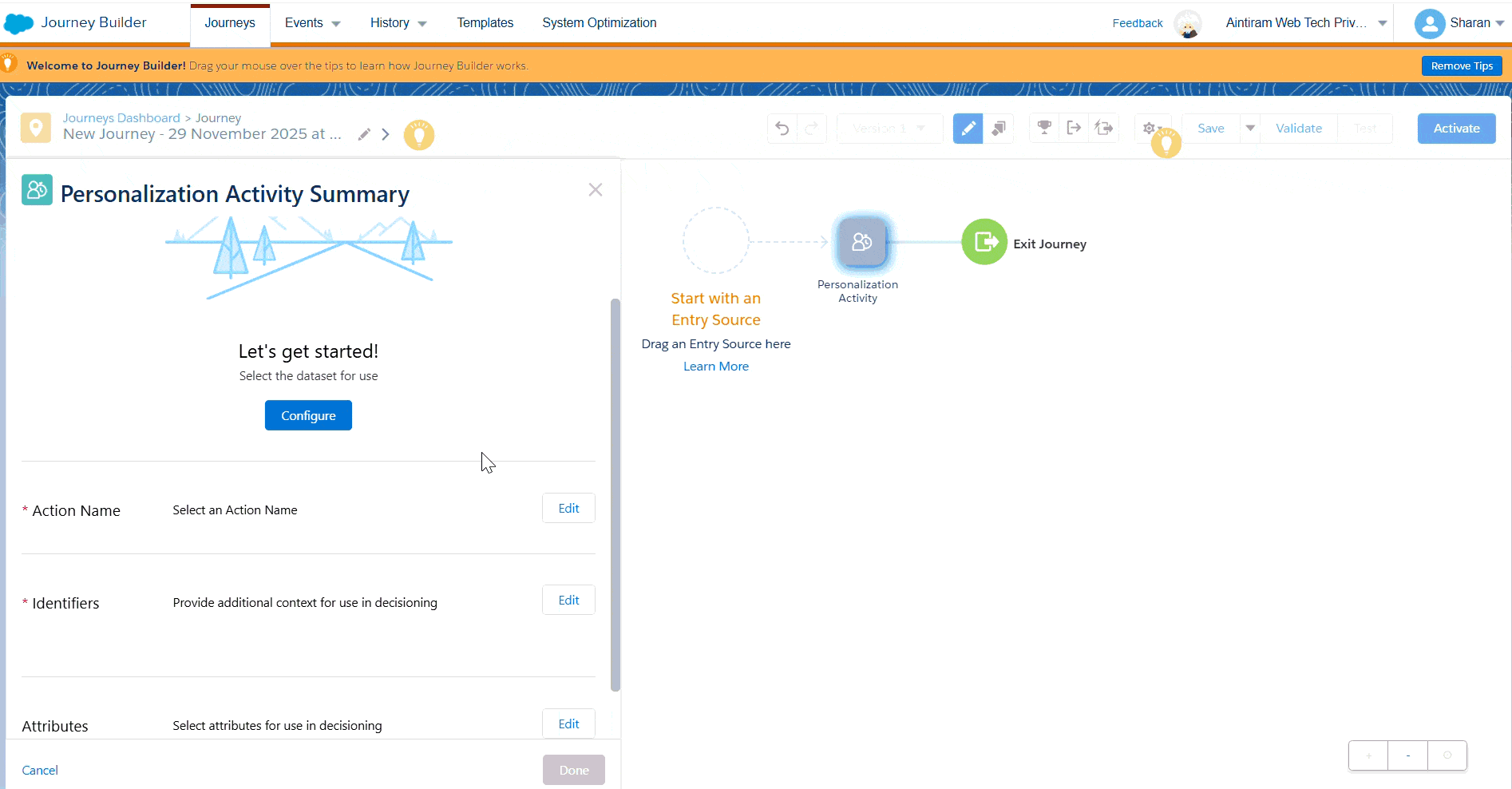
Task: Open the Save options dropdown arrow
Action: coord(1250,128)
